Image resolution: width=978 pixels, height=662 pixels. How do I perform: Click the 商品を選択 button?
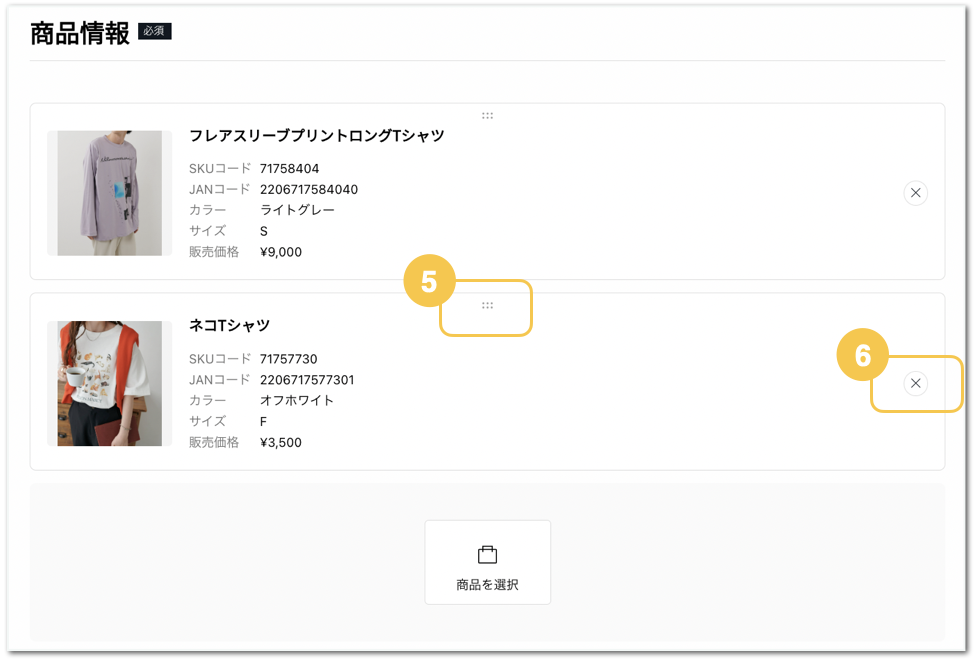pos(487,562)
